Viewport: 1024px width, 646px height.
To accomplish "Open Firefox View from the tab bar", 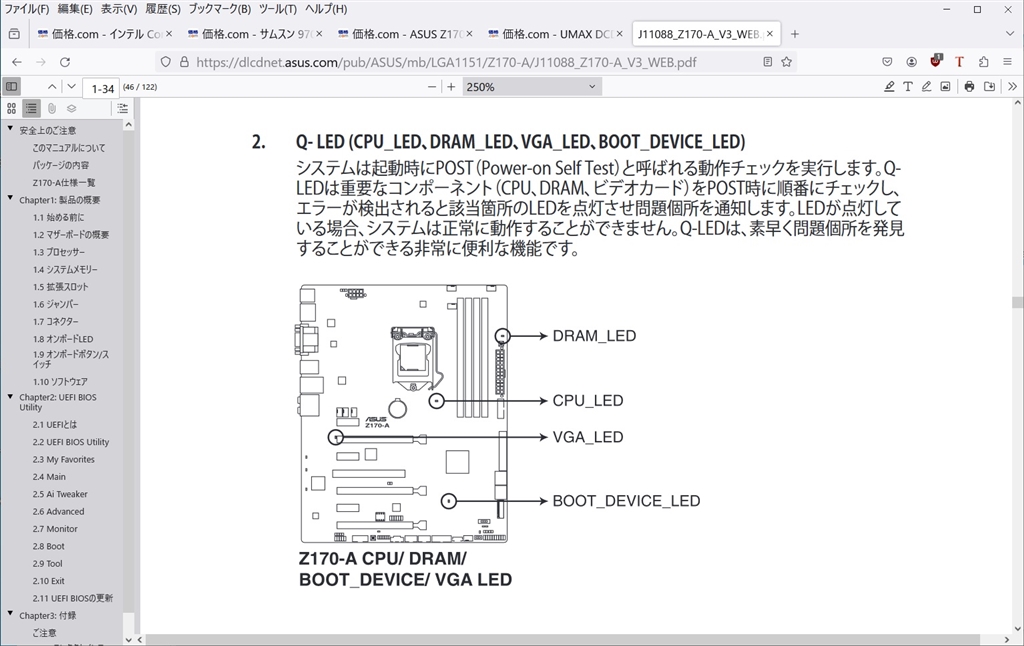I will (x=14, y=34).
